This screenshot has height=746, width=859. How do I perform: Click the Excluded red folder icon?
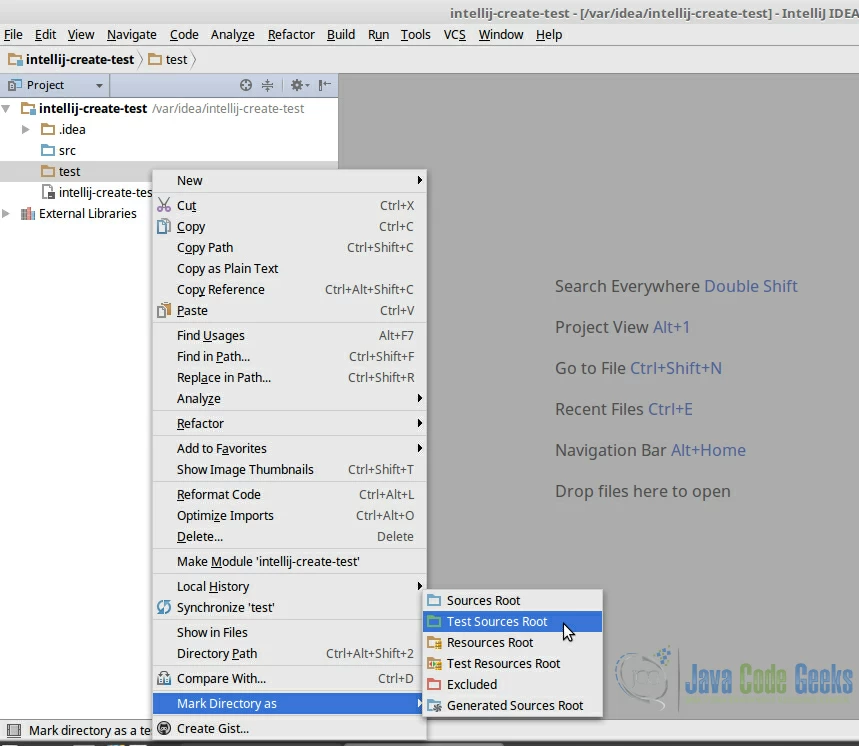pyautogui.click(x=434, y=684)
